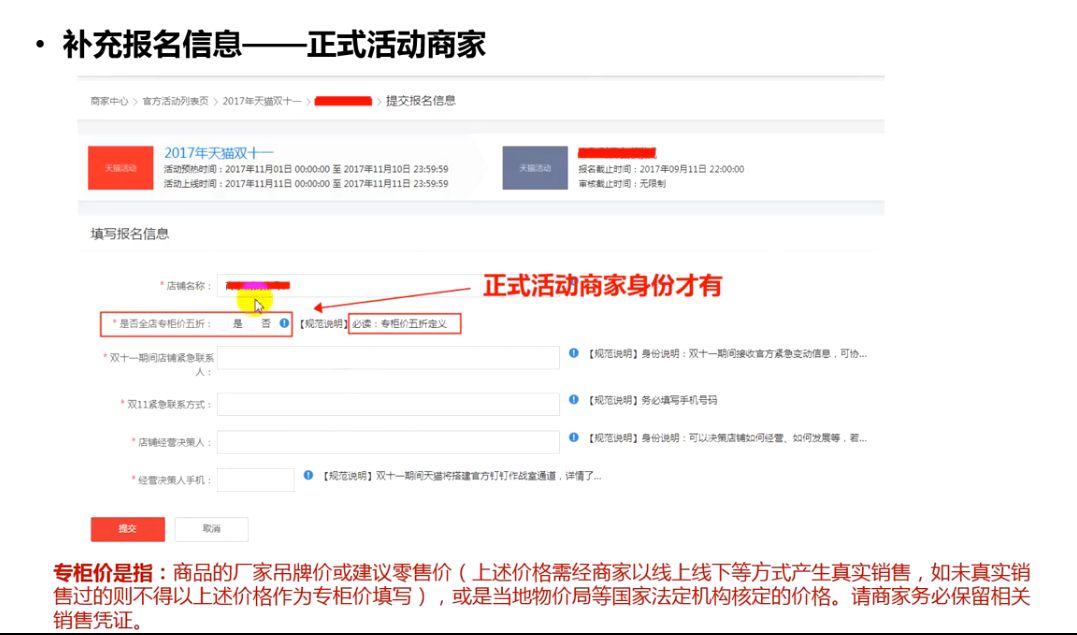Click the red 提交 button

pos(128,529)
